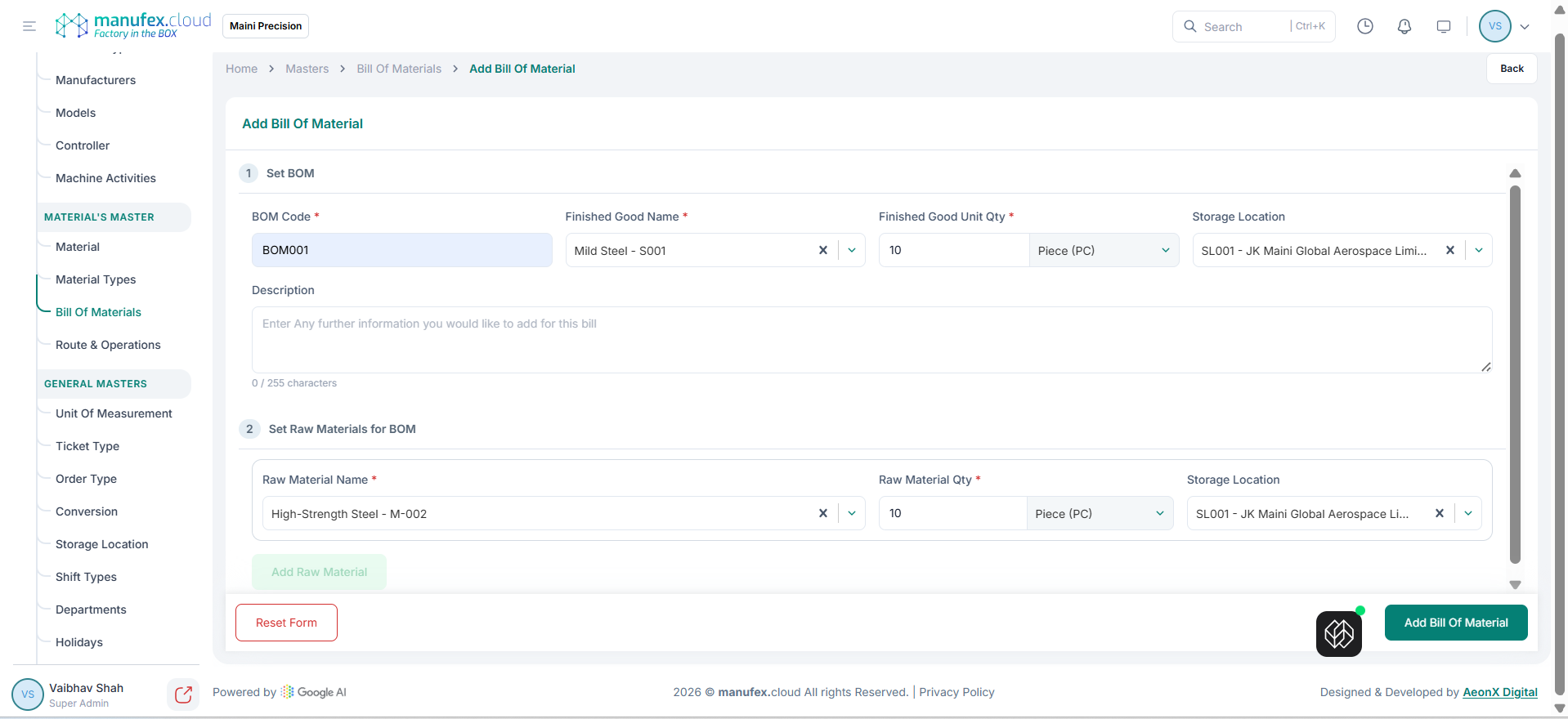1568x719 pixels.
Task: Open Storage Location in the sidebar
Action: (x=102, y=544)
